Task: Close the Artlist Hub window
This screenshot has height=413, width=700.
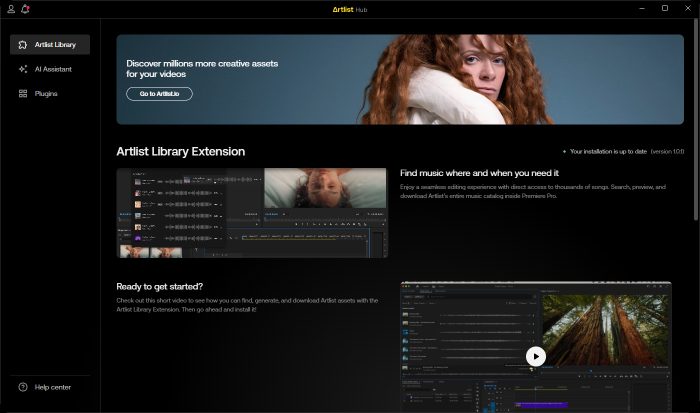Action: click(x=688, y=8)
